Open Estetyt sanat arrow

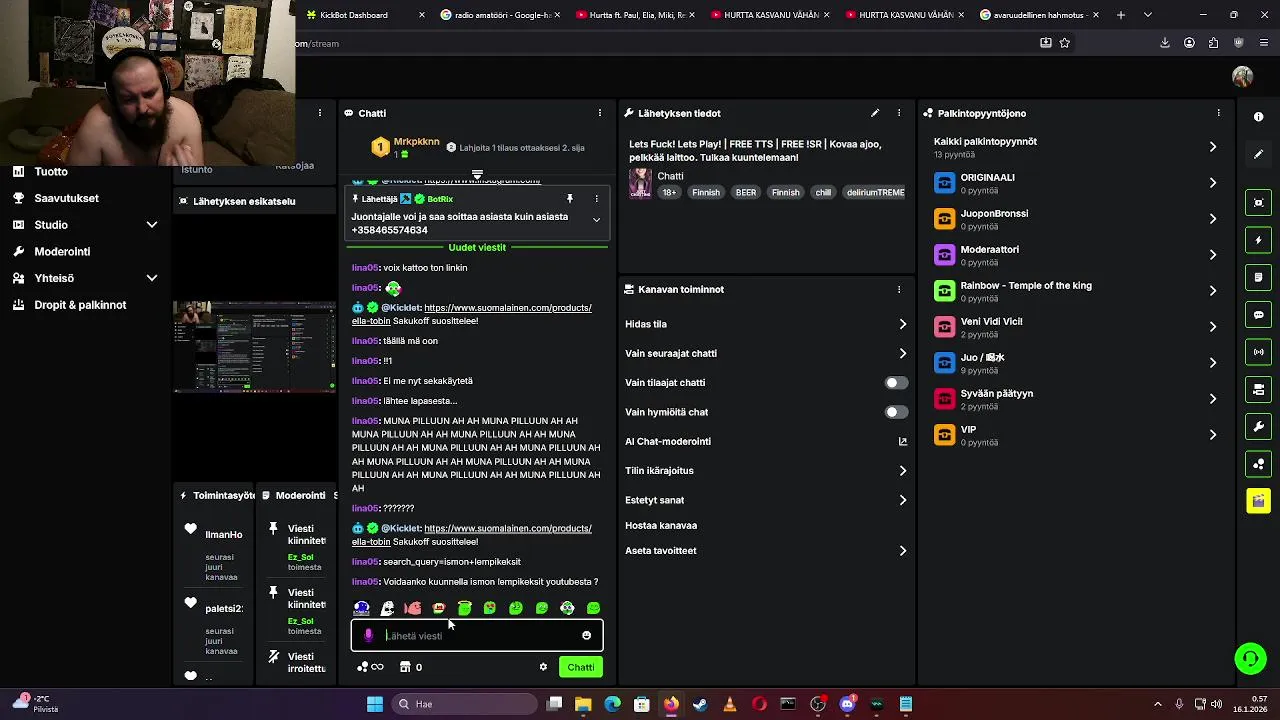point(902,500)
